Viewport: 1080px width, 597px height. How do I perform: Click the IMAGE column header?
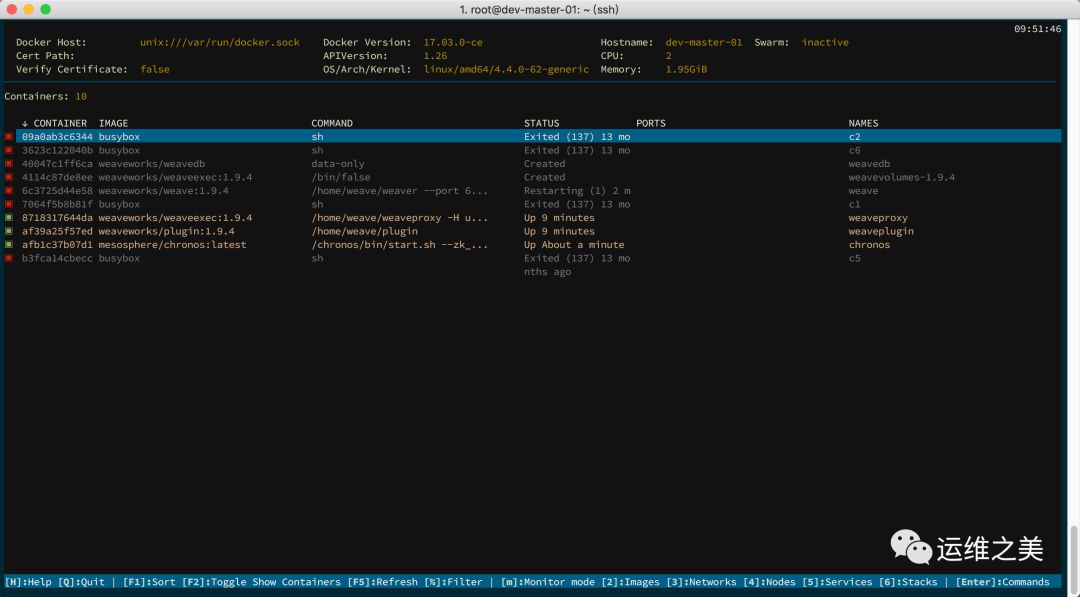(113, 123)
